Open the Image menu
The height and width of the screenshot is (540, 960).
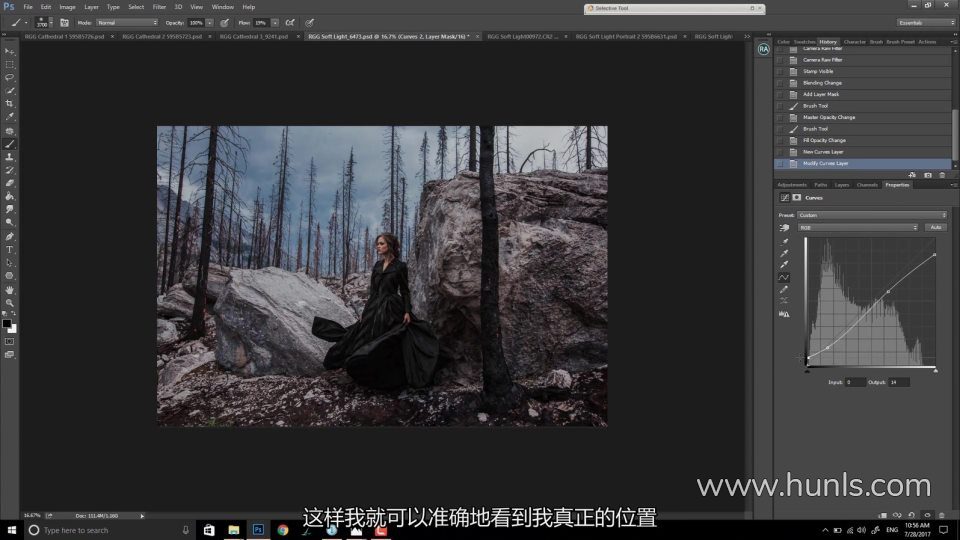pos(67,7)
